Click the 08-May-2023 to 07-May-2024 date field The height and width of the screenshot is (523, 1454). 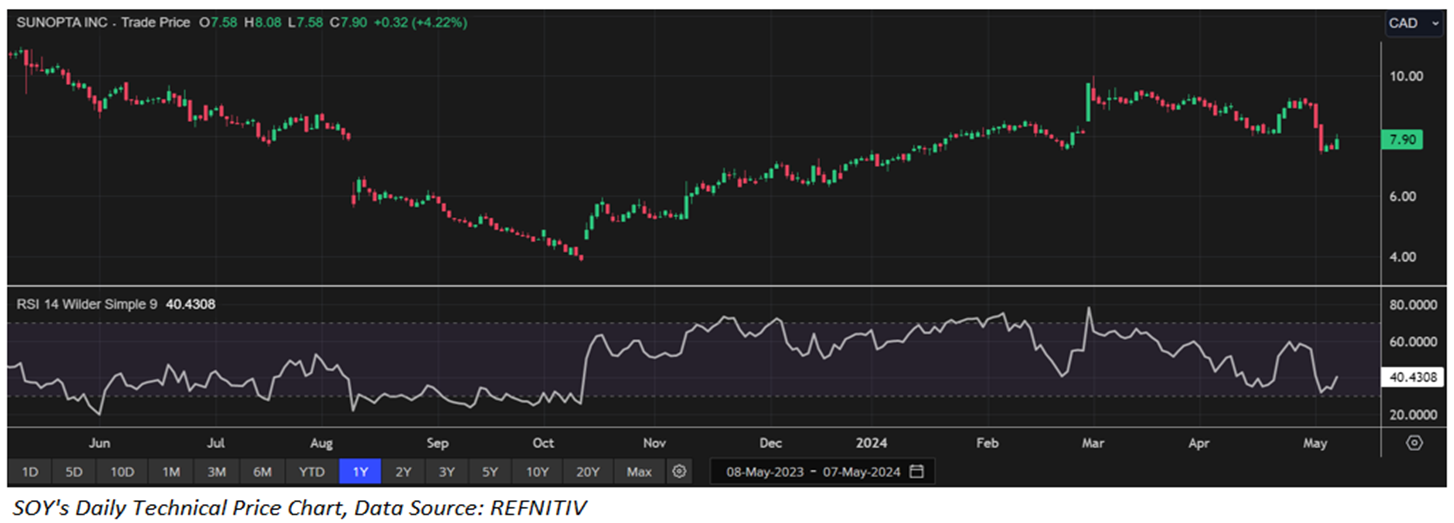coord(814,471)
